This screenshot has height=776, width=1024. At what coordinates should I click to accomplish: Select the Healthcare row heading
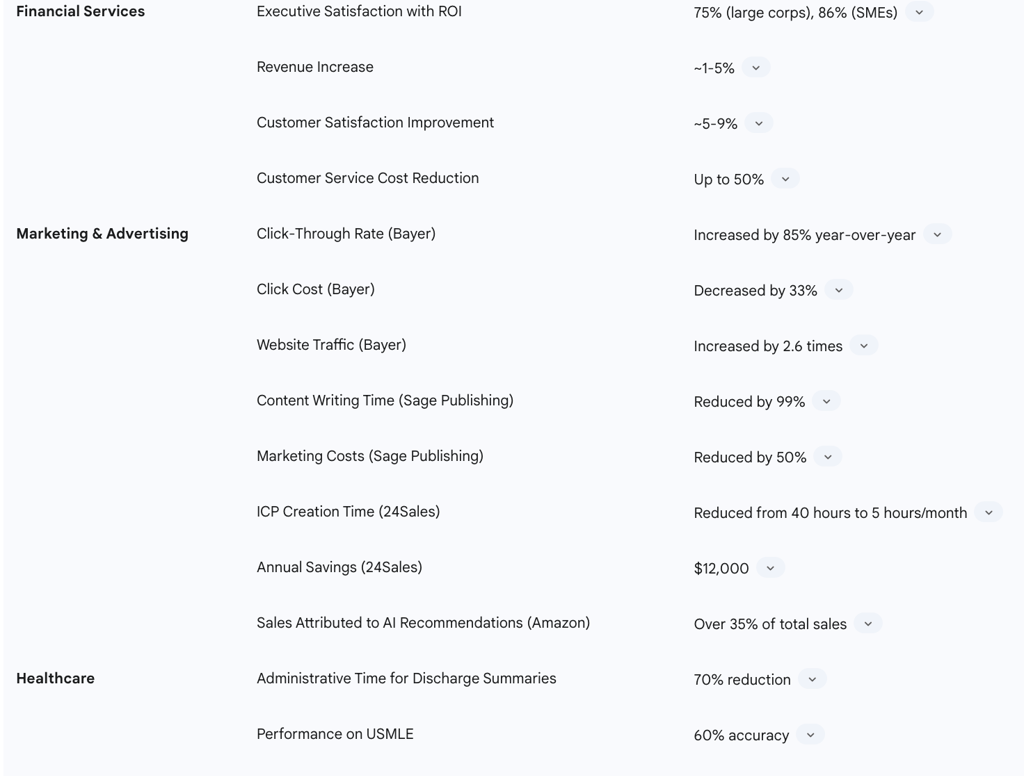click(56, 678)
